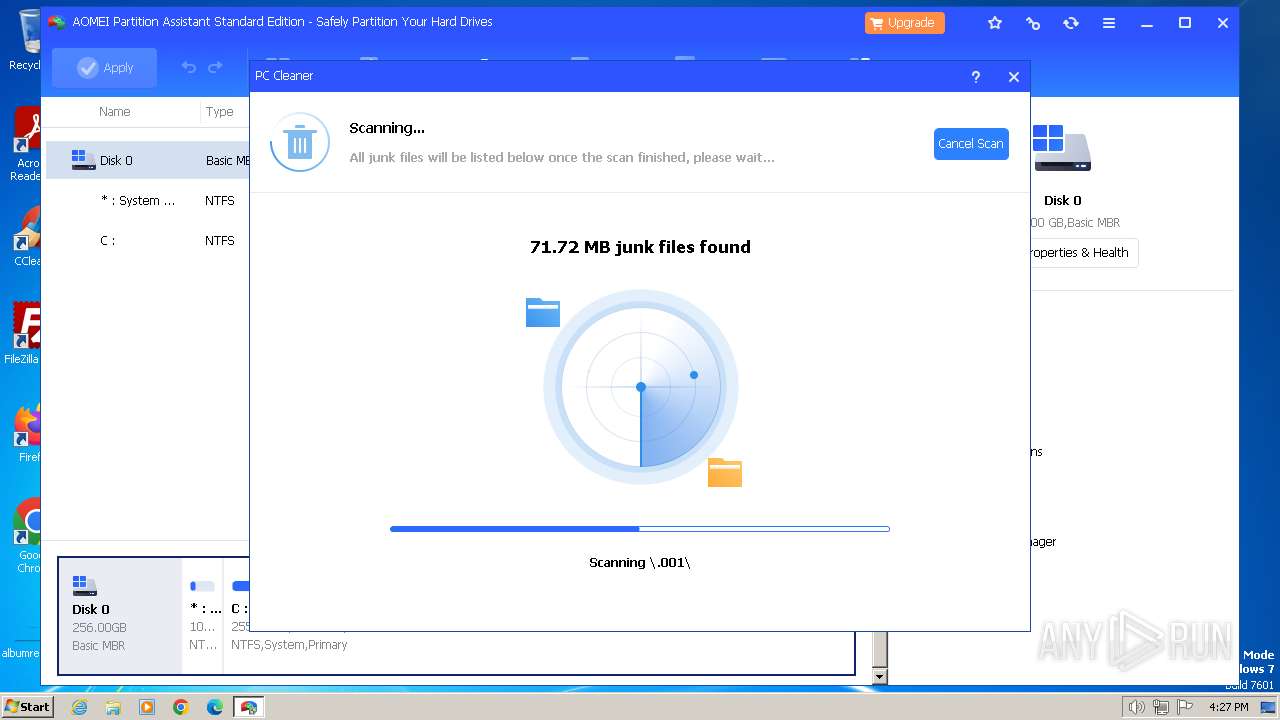Click the blue folder icon near radar
Screen dimensions: 1280x720
[543, 312]
